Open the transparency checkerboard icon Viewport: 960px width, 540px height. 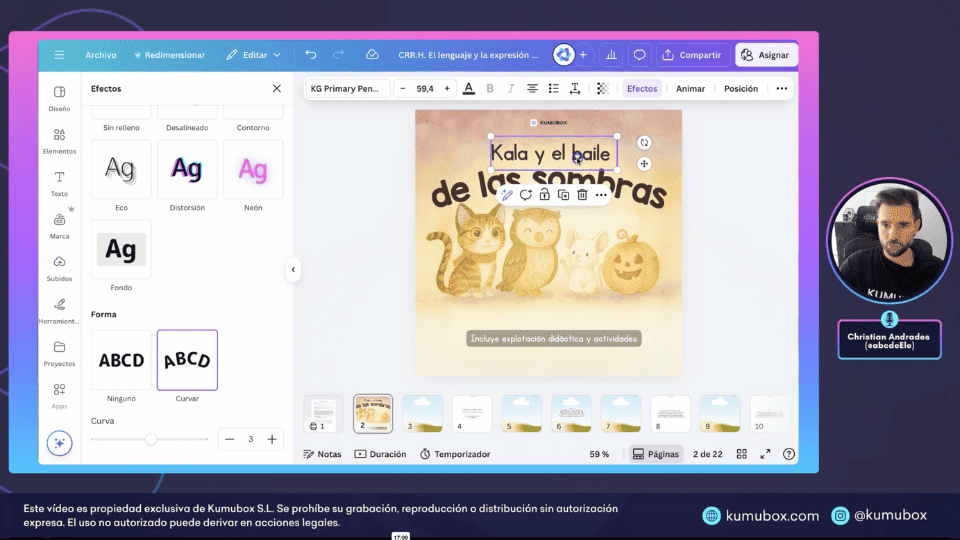tap(602, 88)
